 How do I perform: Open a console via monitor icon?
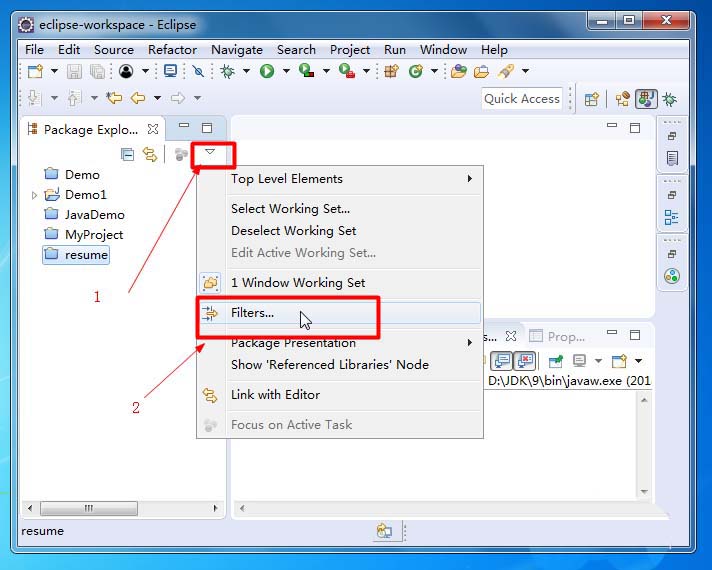coord(170,71)
